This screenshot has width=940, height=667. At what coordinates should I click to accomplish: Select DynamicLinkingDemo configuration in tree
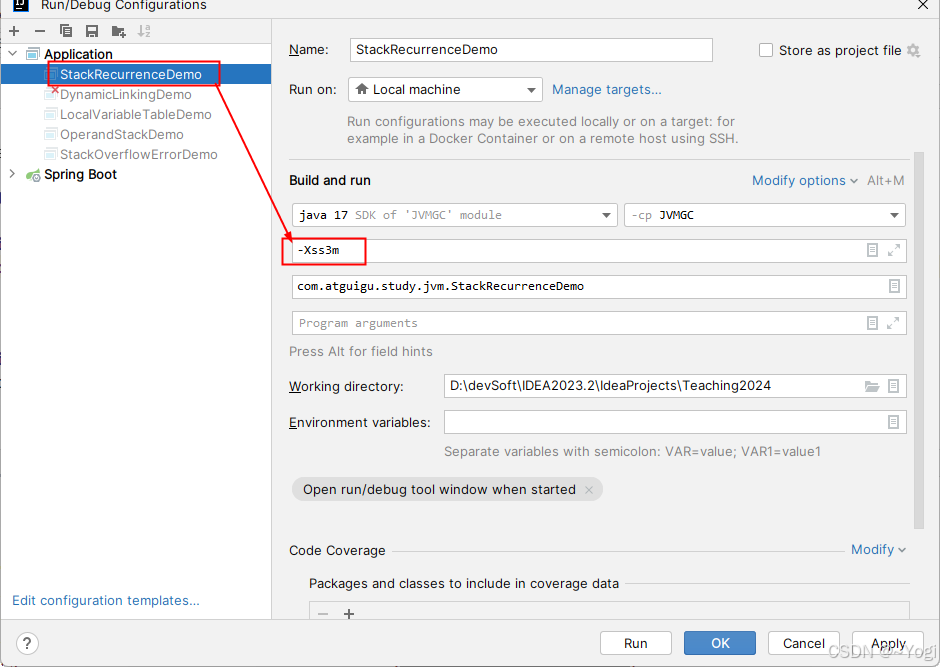tap(125, 95)
